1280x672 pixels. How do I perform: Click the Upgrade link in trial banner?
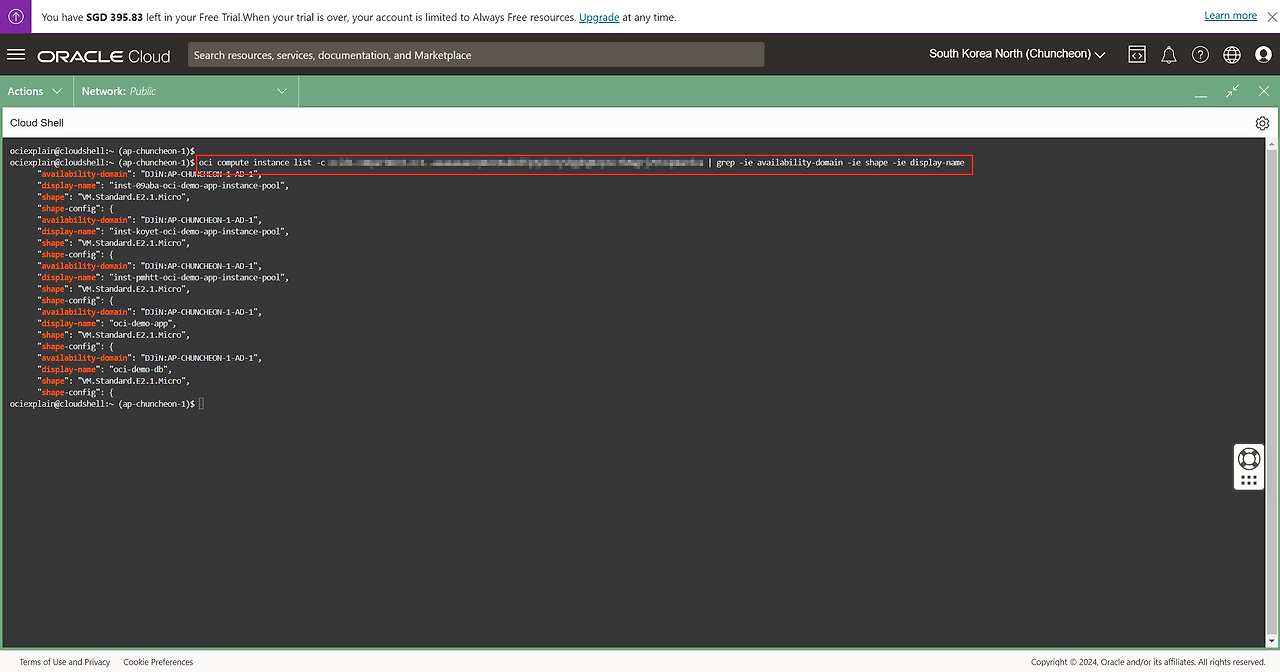pyautogui.click(x=599, y=17)
